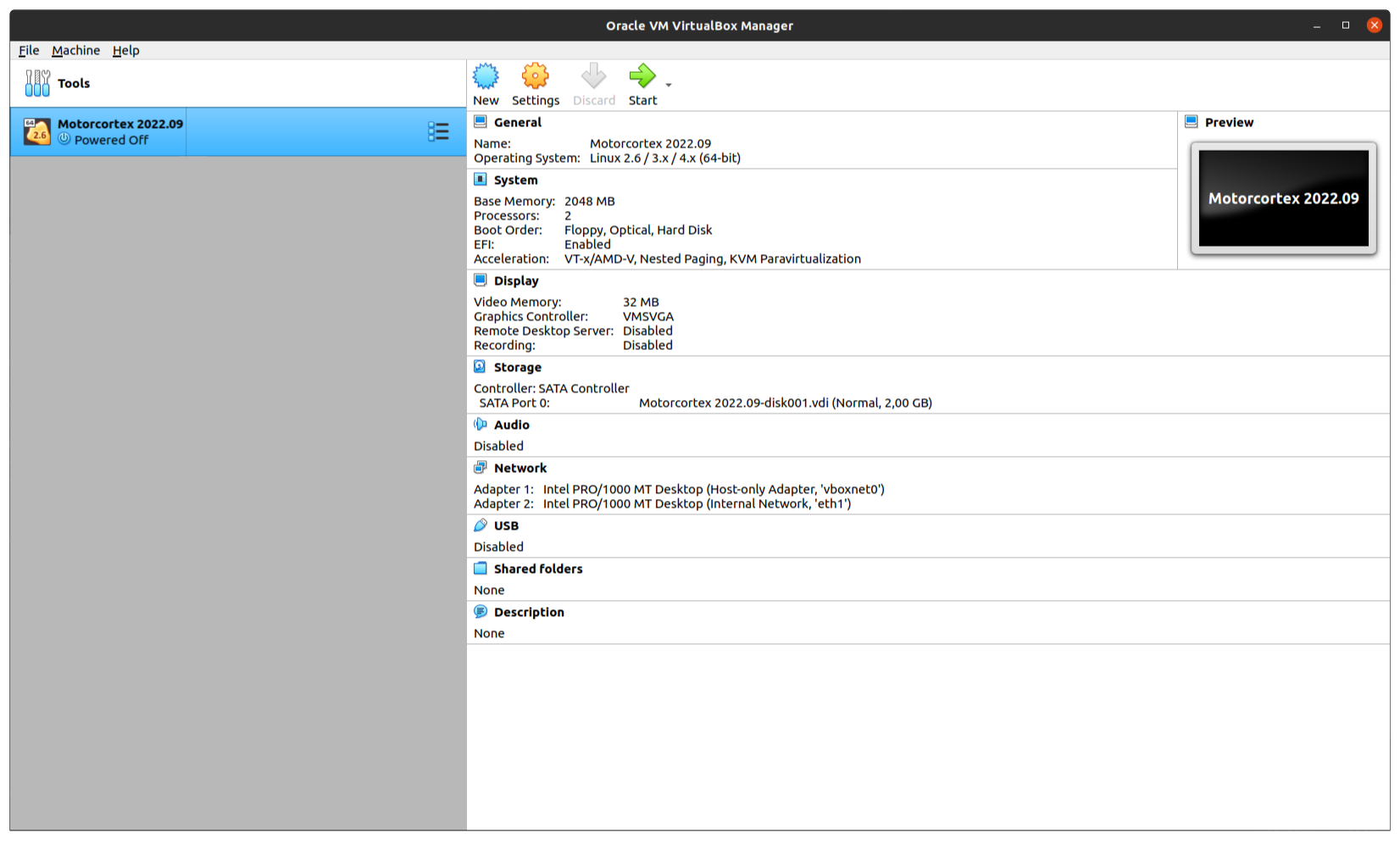Click the Motorcortex 2022.09-disk001.vdi text
Screen dimensions: 1400x845
[x=786, y=403]
